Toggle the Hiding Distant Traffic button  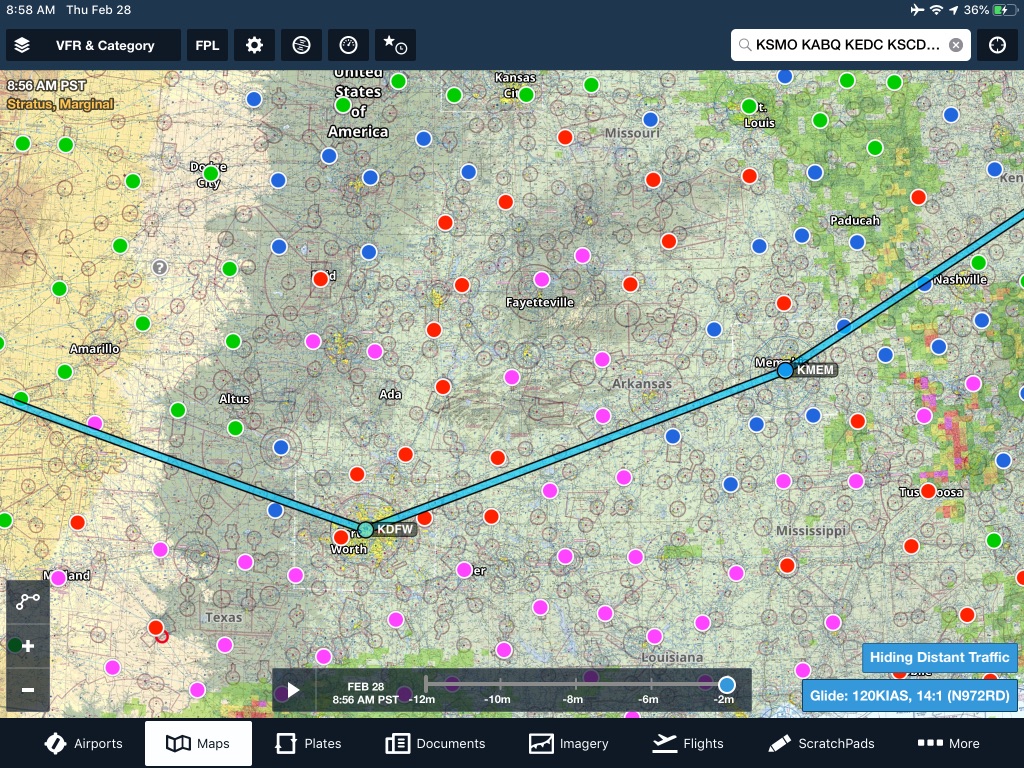[x=939, y=657]
